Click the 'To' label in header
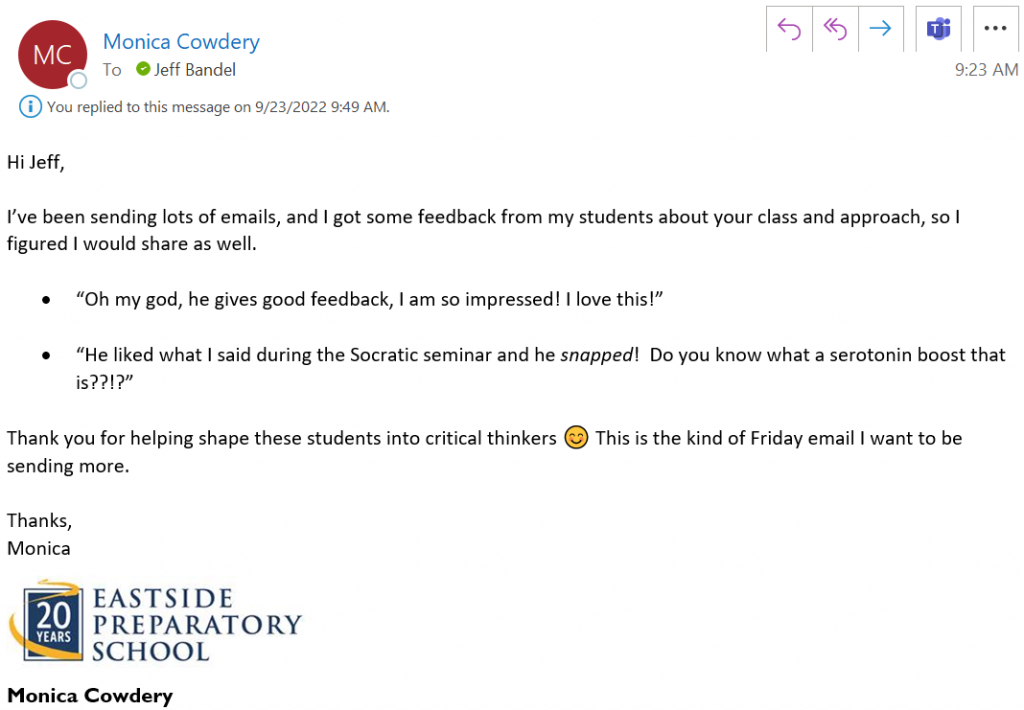 112,70
